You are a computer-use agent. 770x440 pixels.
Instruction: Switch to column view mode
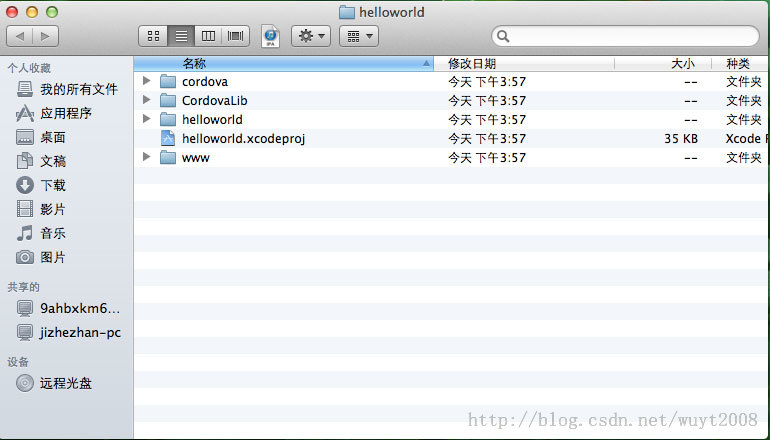(208, 36)
